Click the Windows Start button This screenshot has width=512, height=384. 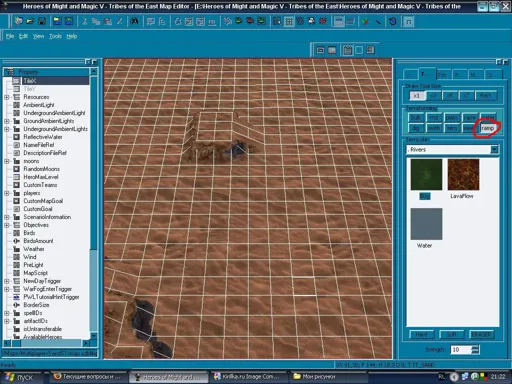[x=21, y=377]
